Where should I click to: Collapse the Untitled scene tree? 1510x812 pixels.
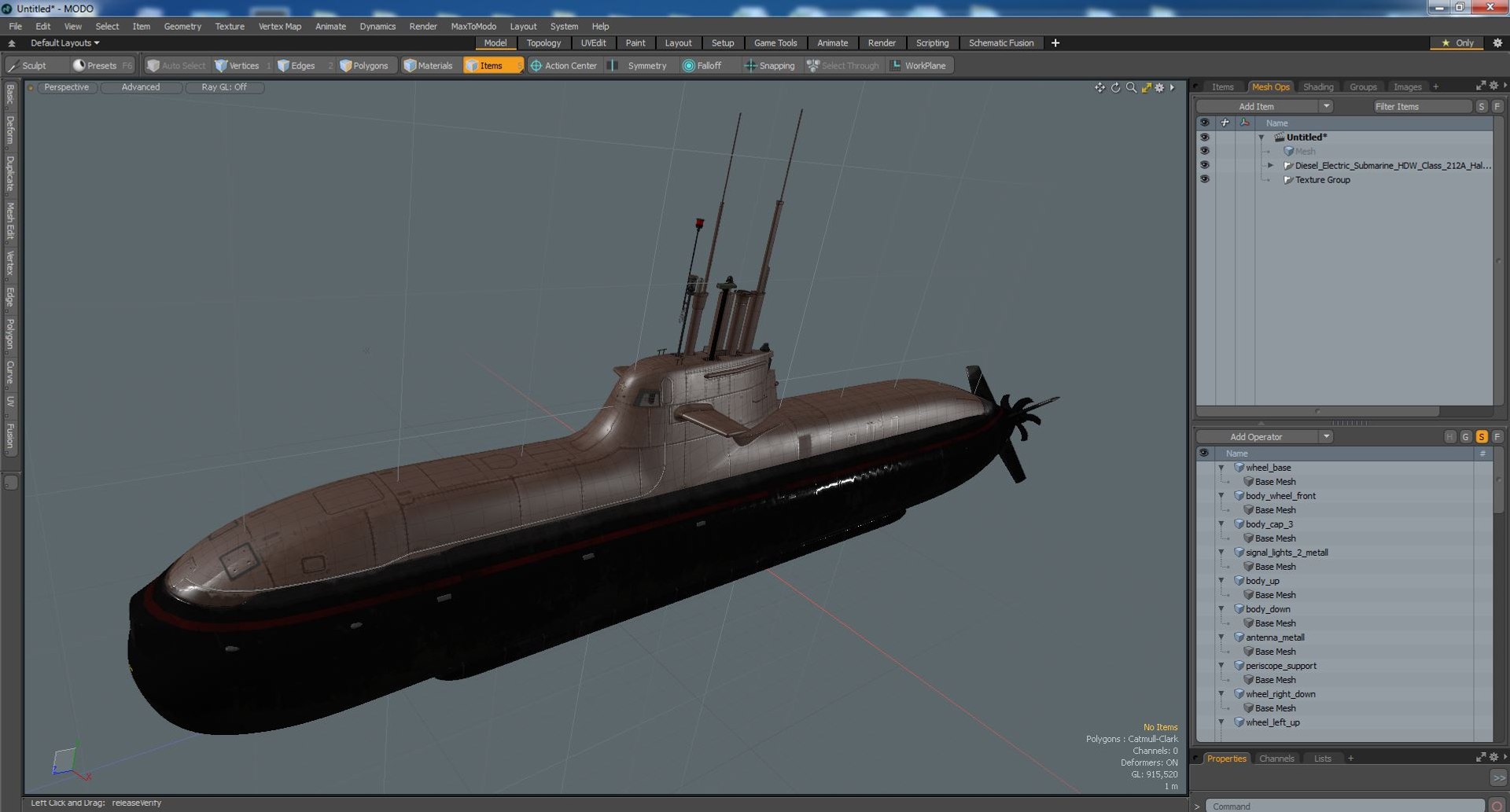[x=1261, y=137]
